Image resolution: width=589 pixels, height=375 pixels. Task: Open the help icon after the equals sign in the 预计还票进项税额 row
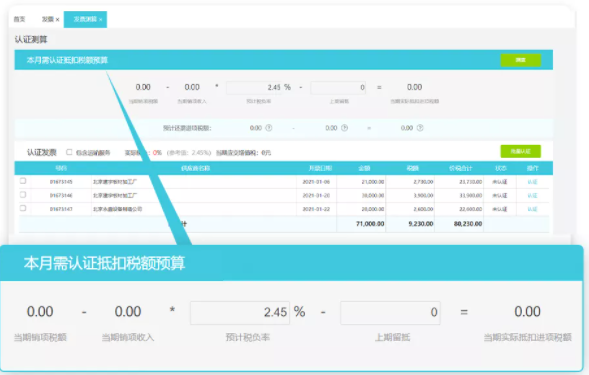(x=420, y=128)
